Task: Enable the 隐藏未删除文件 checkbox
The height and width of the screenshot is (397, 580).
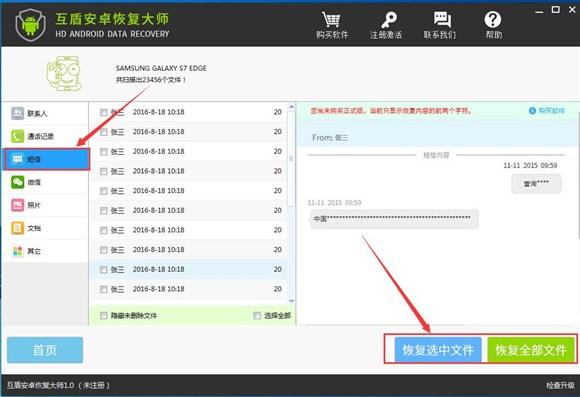Action: point(104,316)
